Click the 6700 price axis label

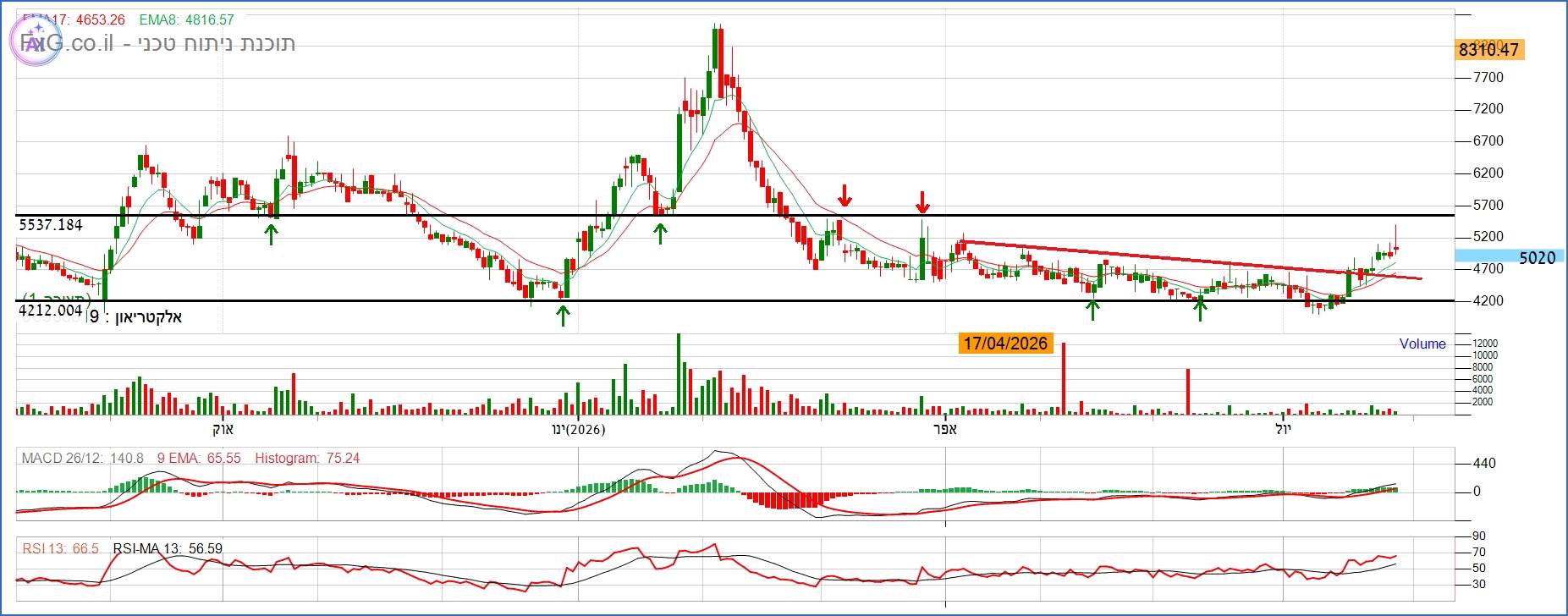pos(1488,141)
